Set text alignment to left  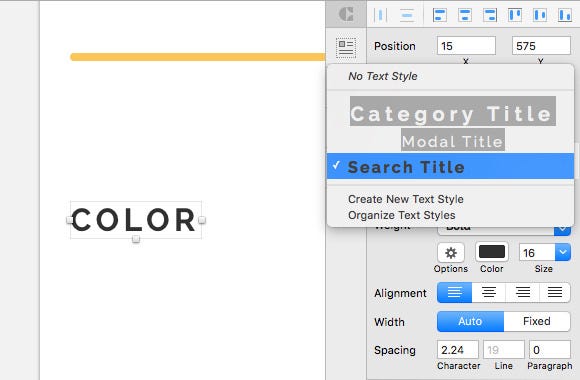coord(454,293)
